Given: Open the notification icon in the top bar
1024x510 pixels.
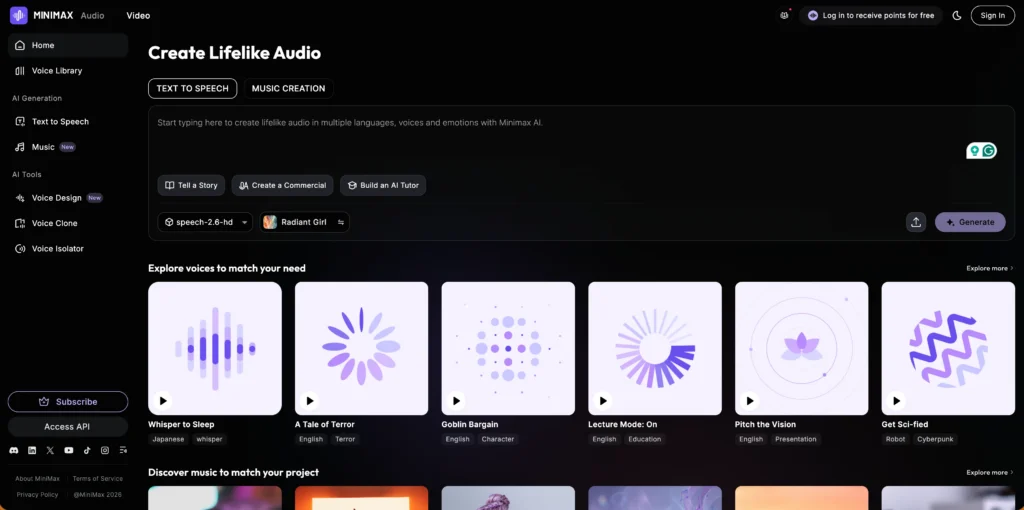Looking at the screenshot, I should pos(784,15).
